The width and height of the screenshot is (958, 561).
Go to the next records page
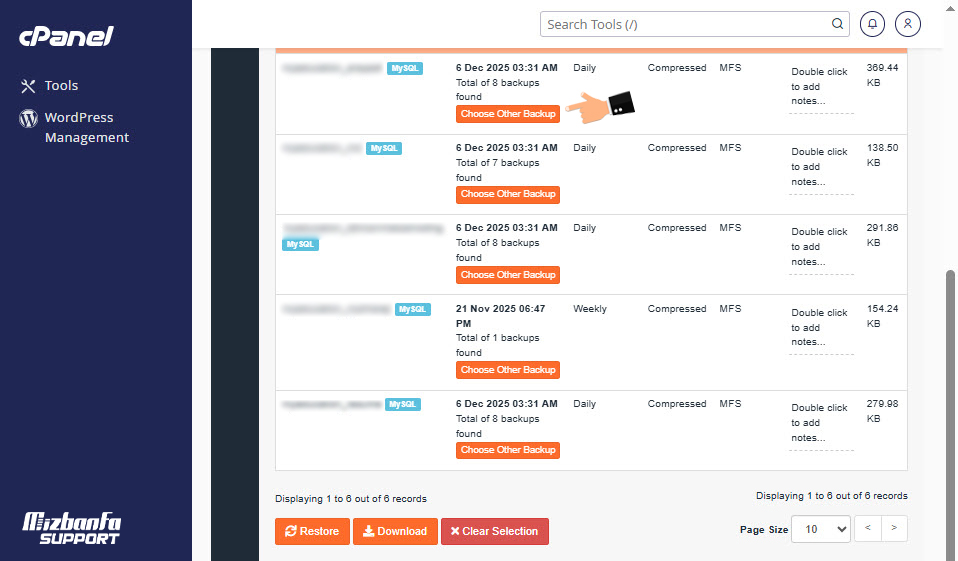[x=894, y=529]
